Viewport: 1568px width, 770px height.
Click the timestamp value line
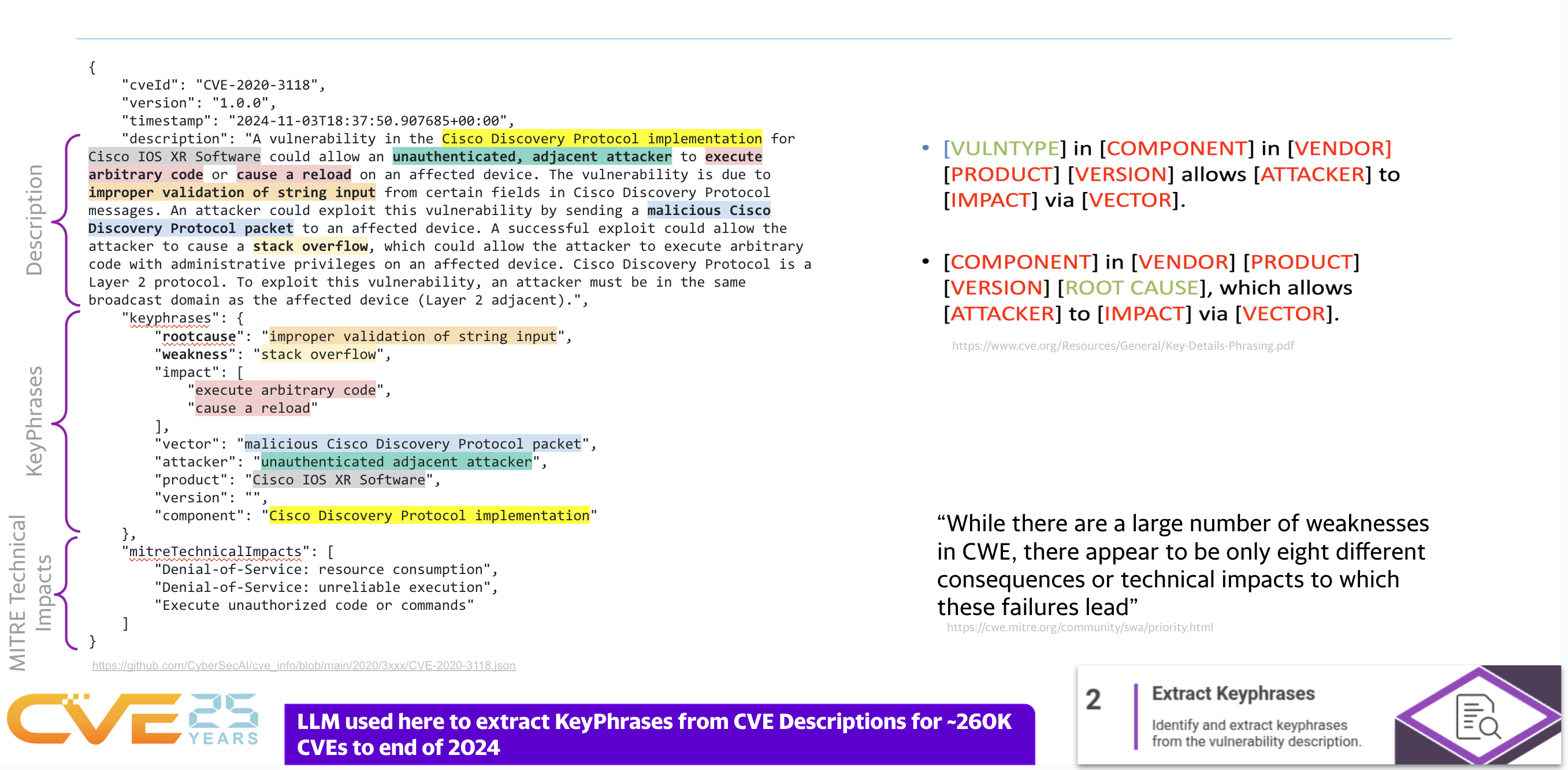tap(318, 121)
